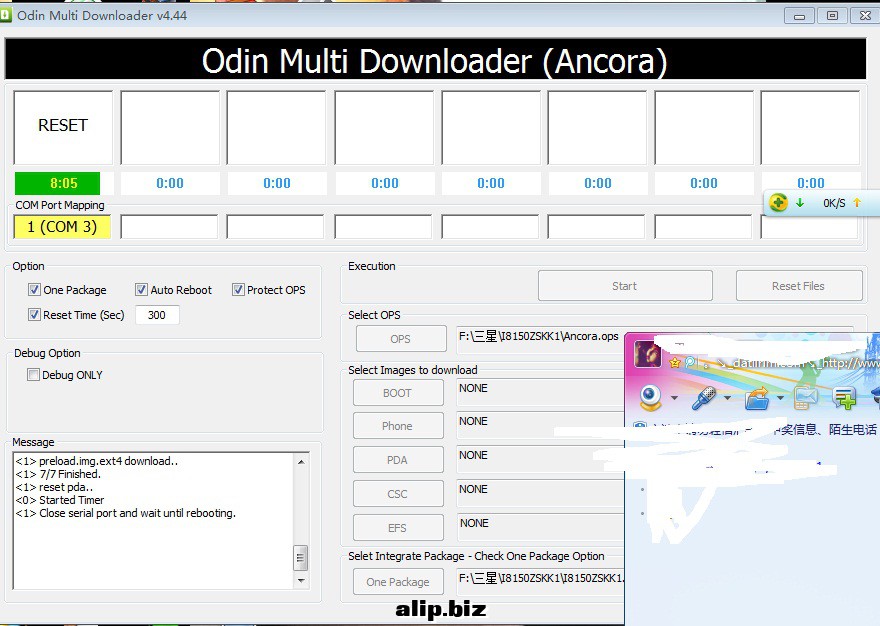Click the Message log scroll up arrow
Screen dimensions: 880x626
click(301, 461)
